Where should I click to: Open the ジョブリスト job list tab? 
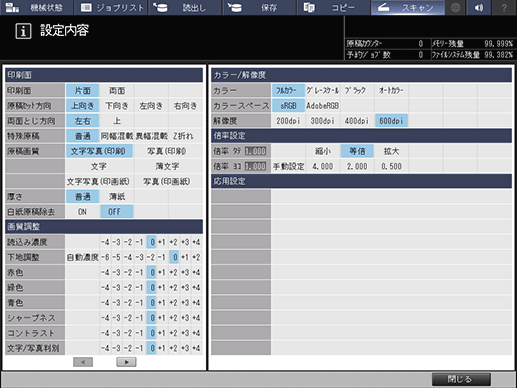(x=111, y=7)
